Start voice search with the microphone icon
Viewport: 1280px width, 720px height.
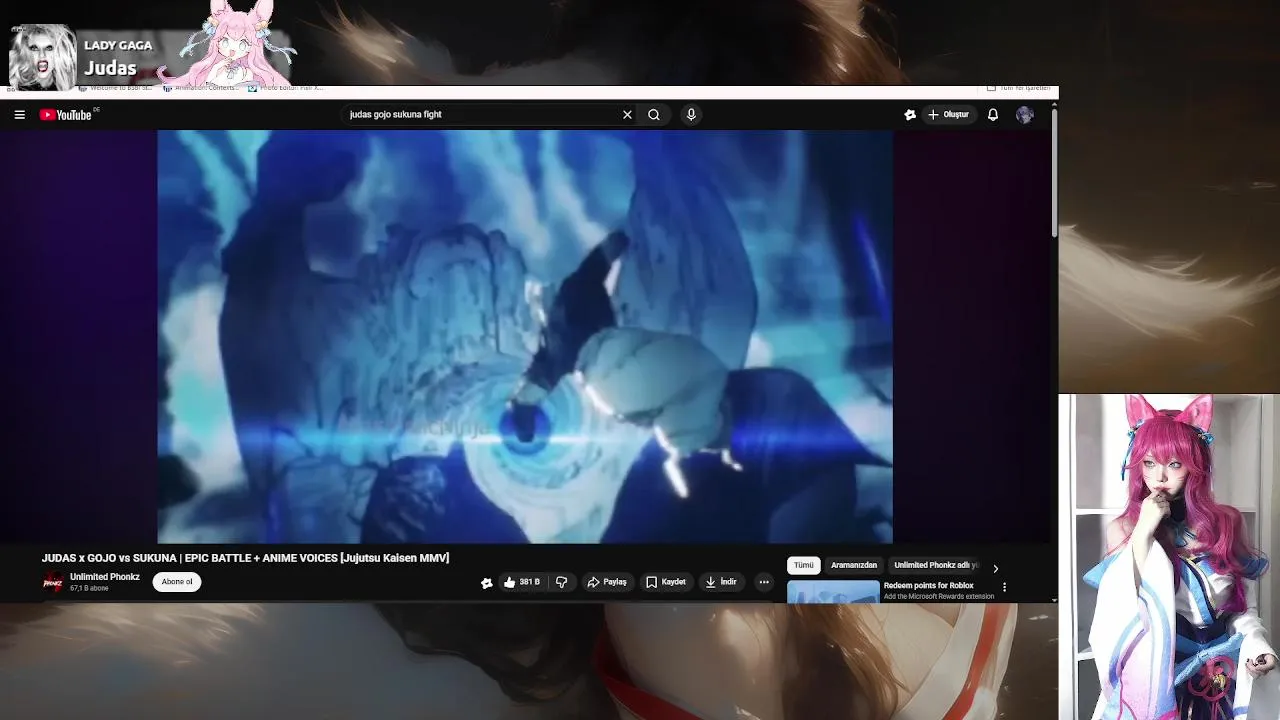point(691,115)
